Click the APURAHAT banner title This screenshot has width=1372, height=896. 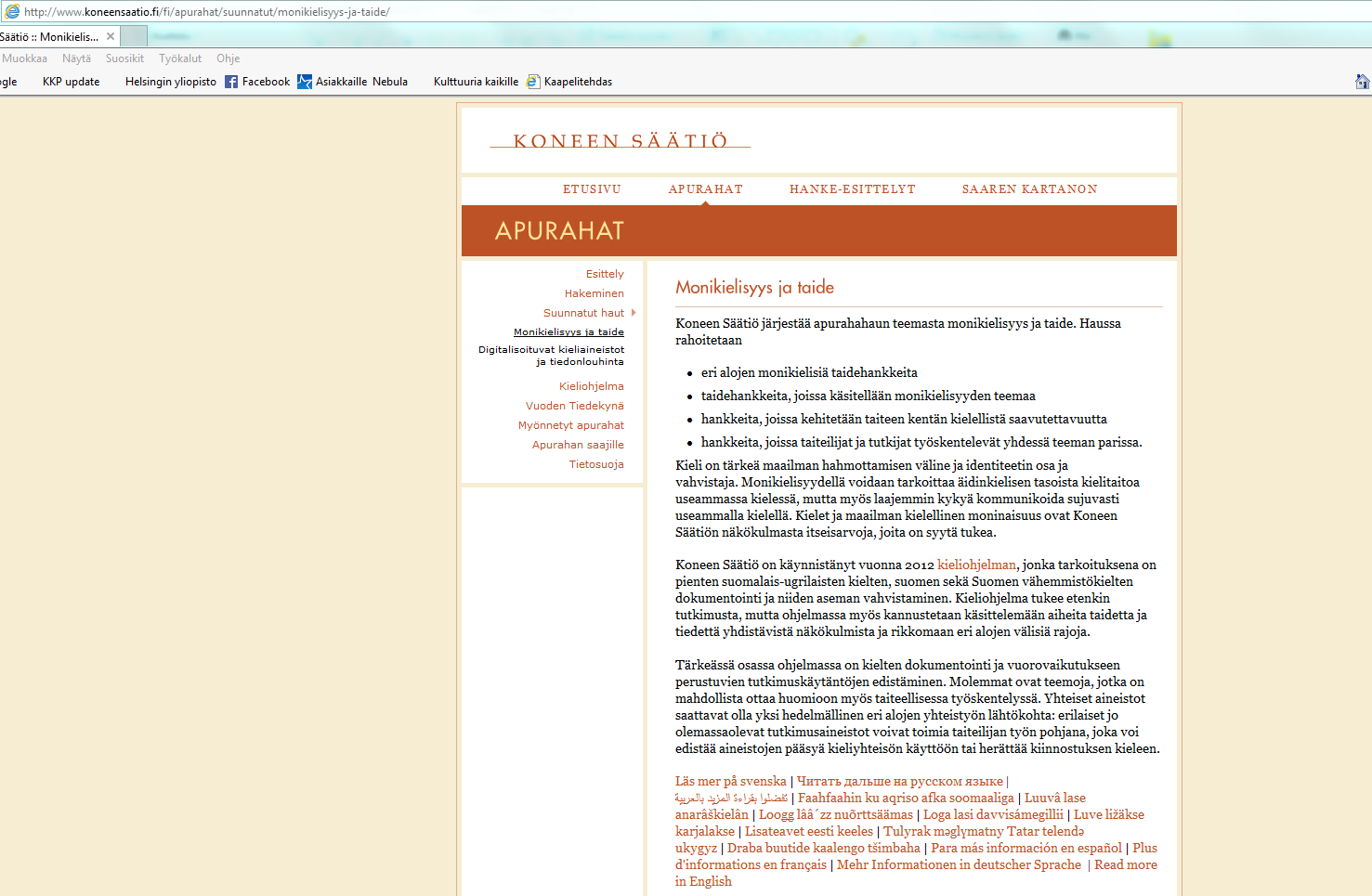click(x=559, y=231)
